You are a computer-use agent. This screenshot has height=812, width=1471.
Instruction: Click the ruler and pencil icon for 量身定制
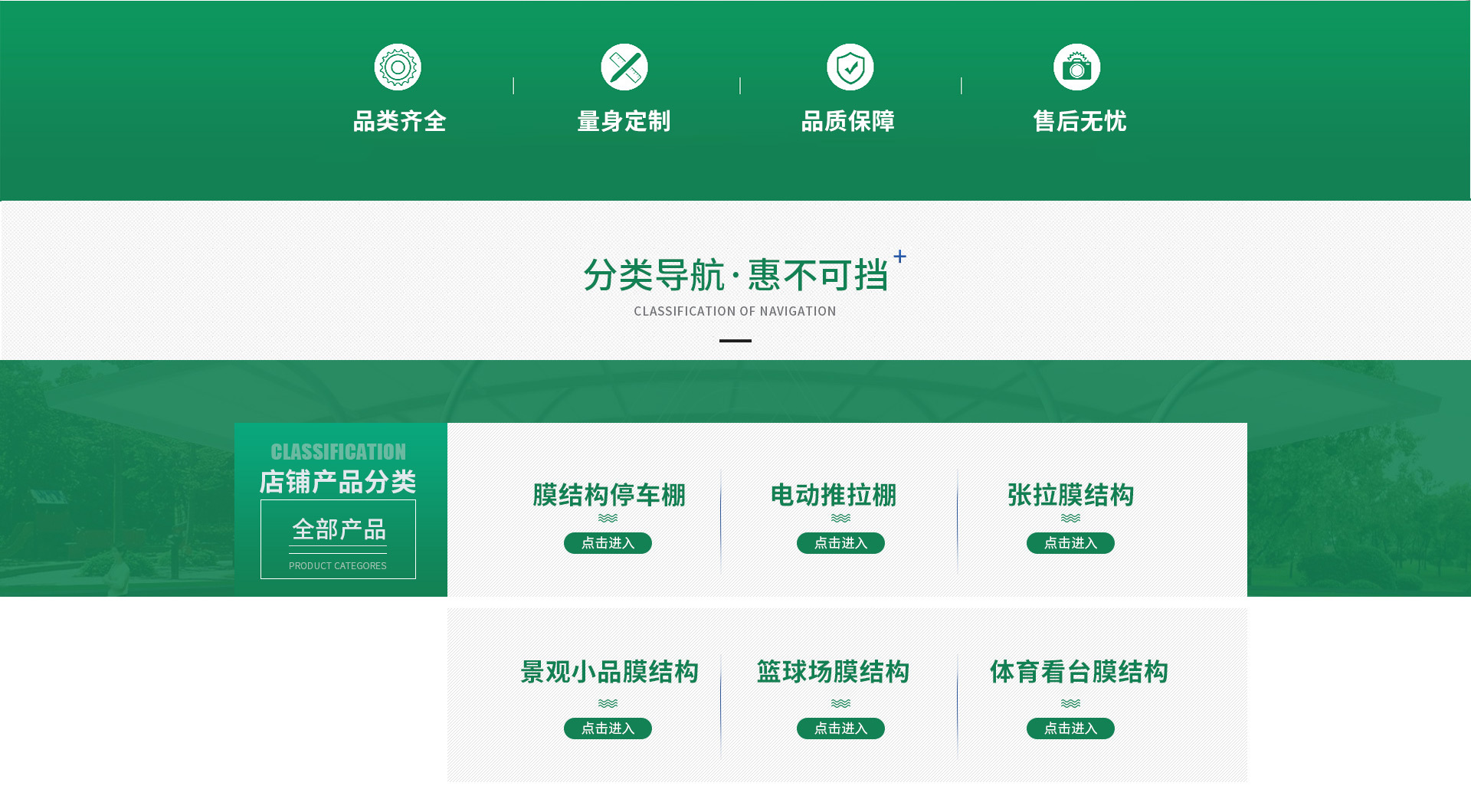624,67
